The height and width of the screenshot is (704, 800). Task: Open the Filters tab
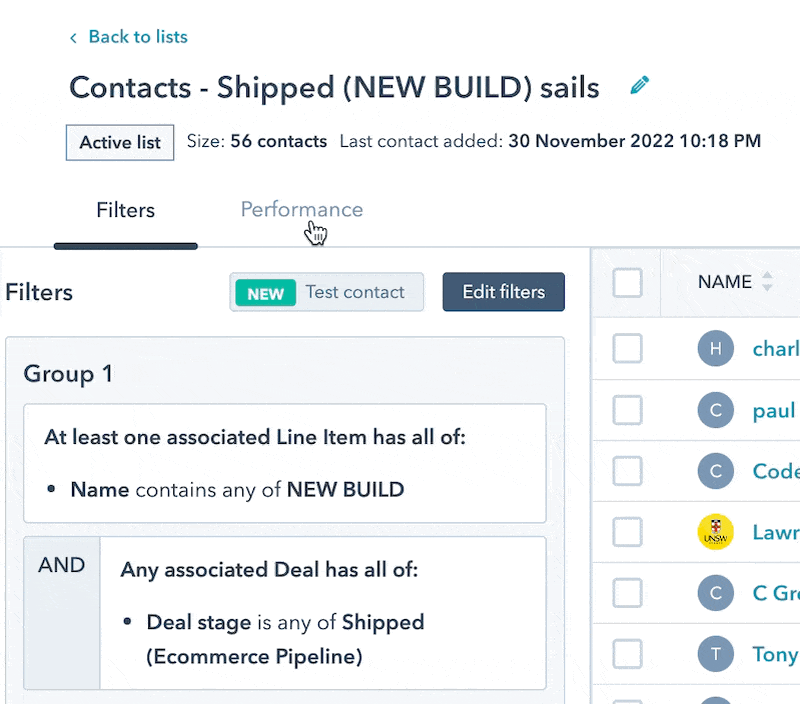[125, 210]
